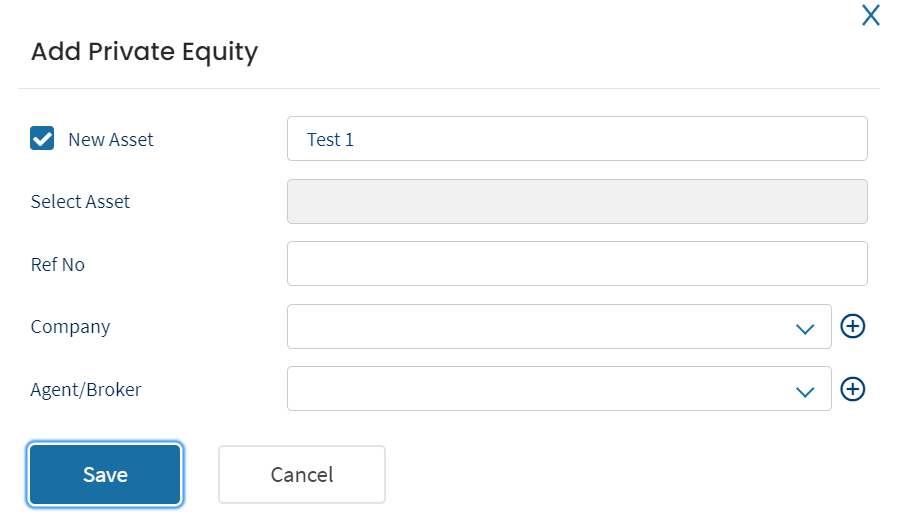Open the Company dropdown list
This screenshot has height=515, width=911.
(x=559, y=327)
